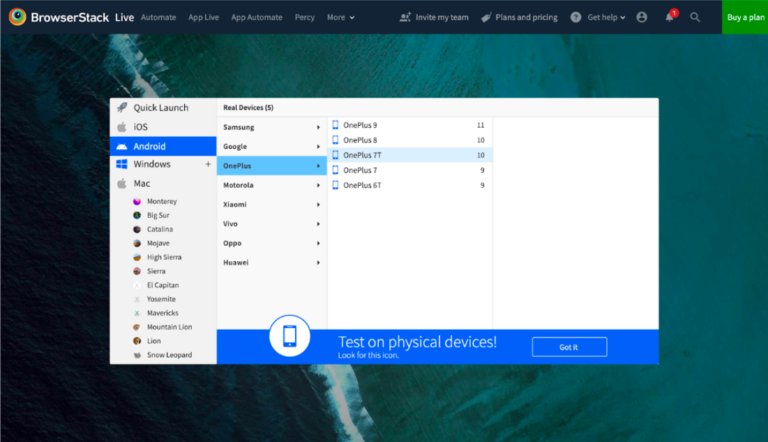Open App Automate product tab

point(257,17)
